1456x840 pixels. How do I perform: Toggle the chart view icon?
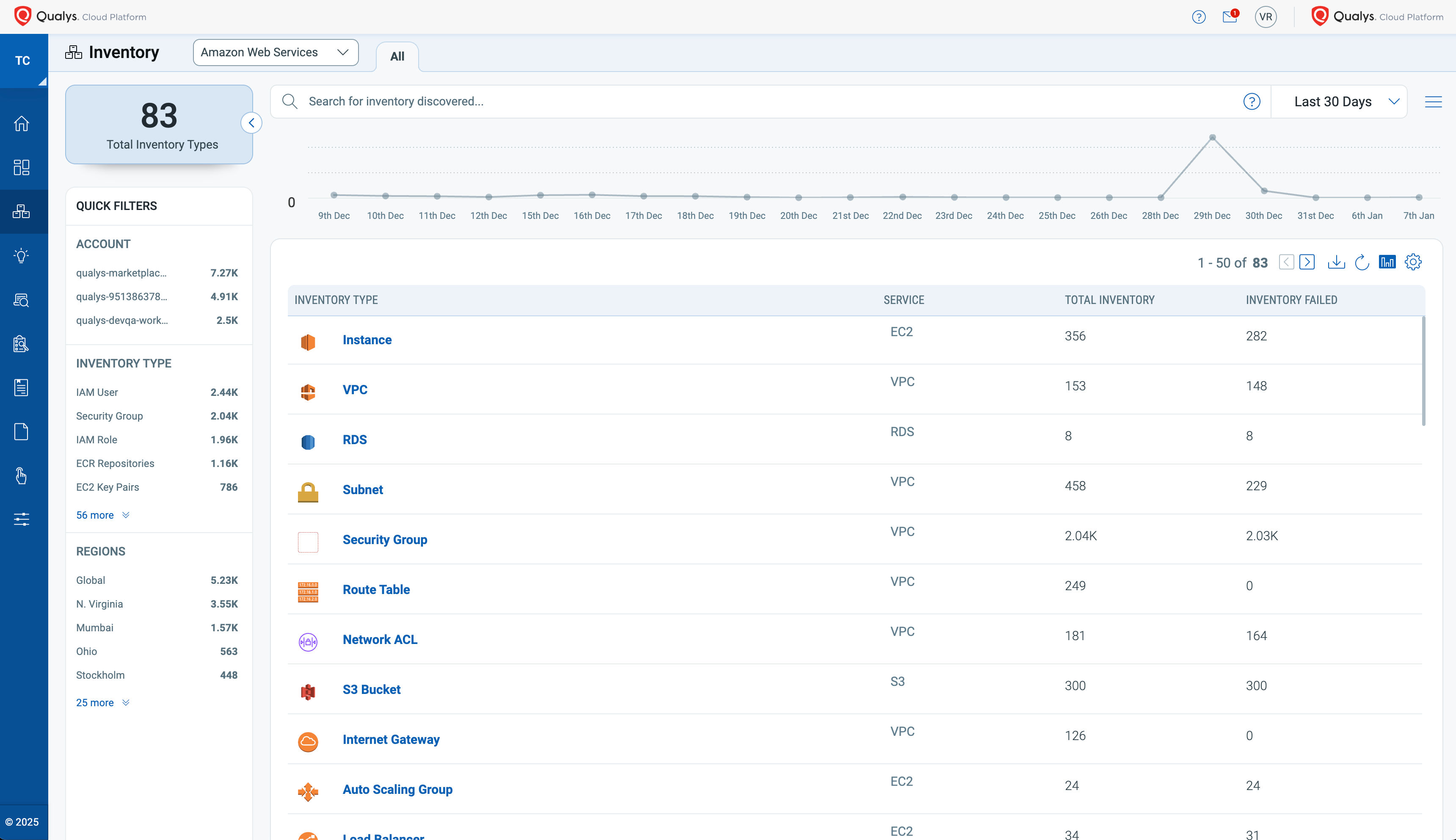1387,262
